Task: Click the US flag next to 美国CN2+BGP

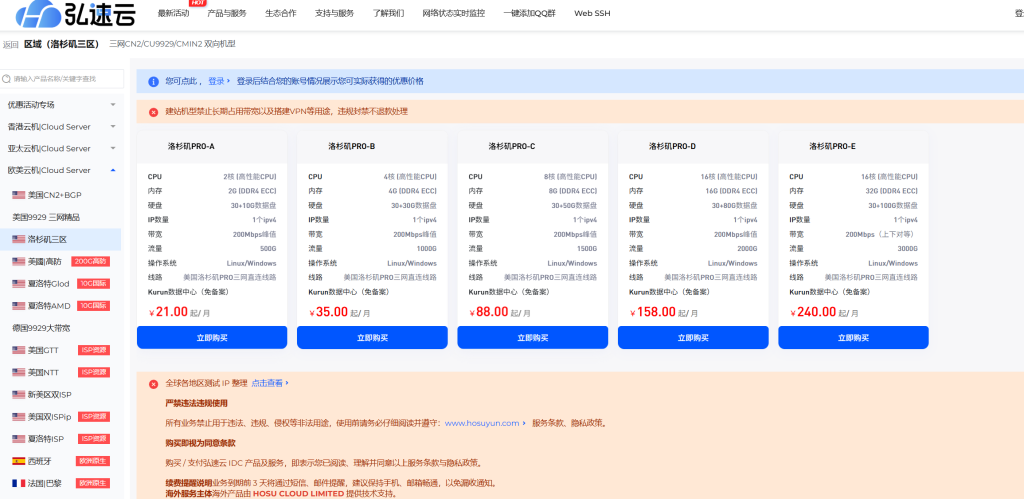Action: 18,195
